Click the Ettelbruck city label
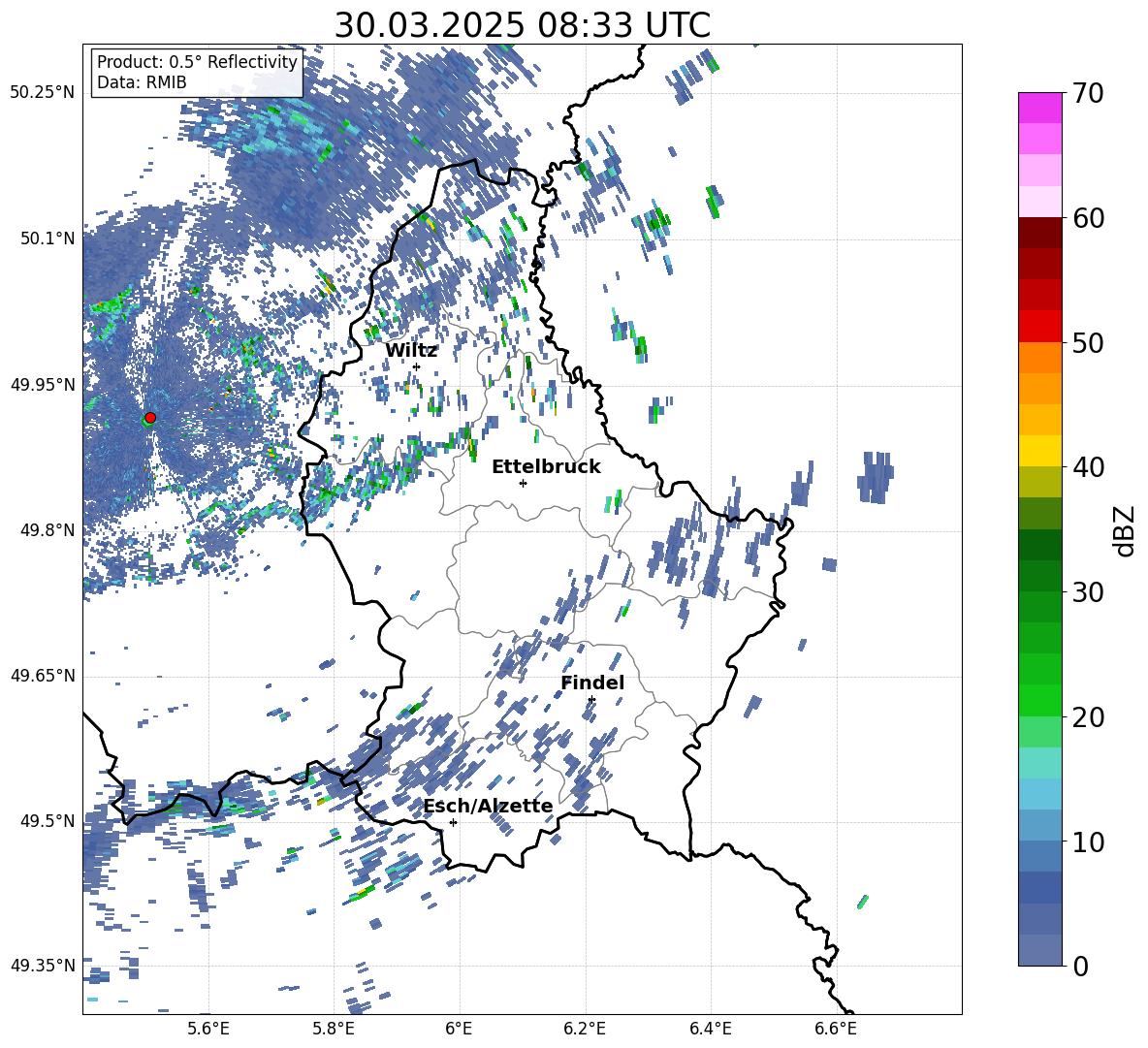Viewport: 1148px width, 1048px height. (546, 467)
